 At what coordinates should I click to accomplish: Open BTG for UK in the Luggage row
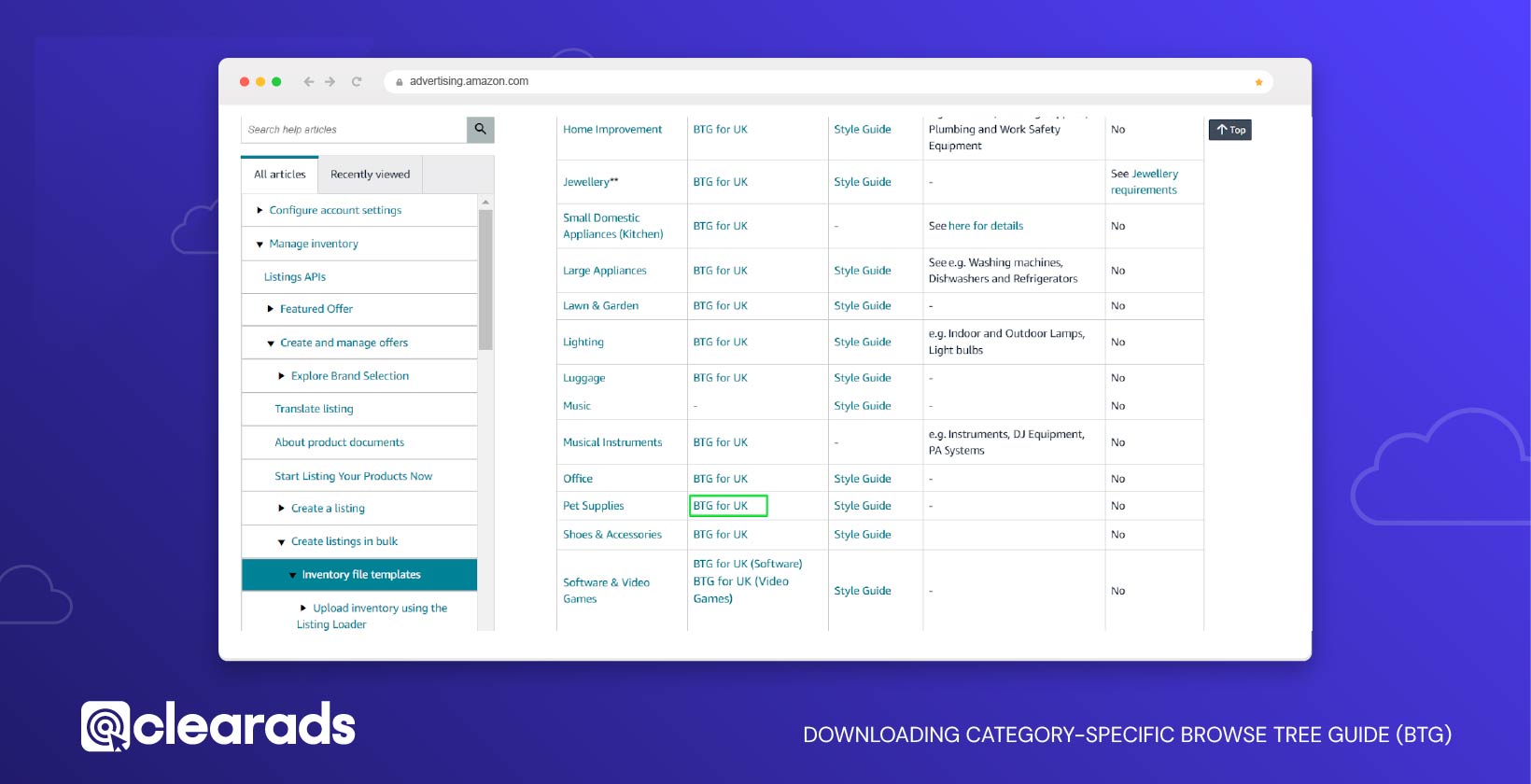[x=721, y=378]
